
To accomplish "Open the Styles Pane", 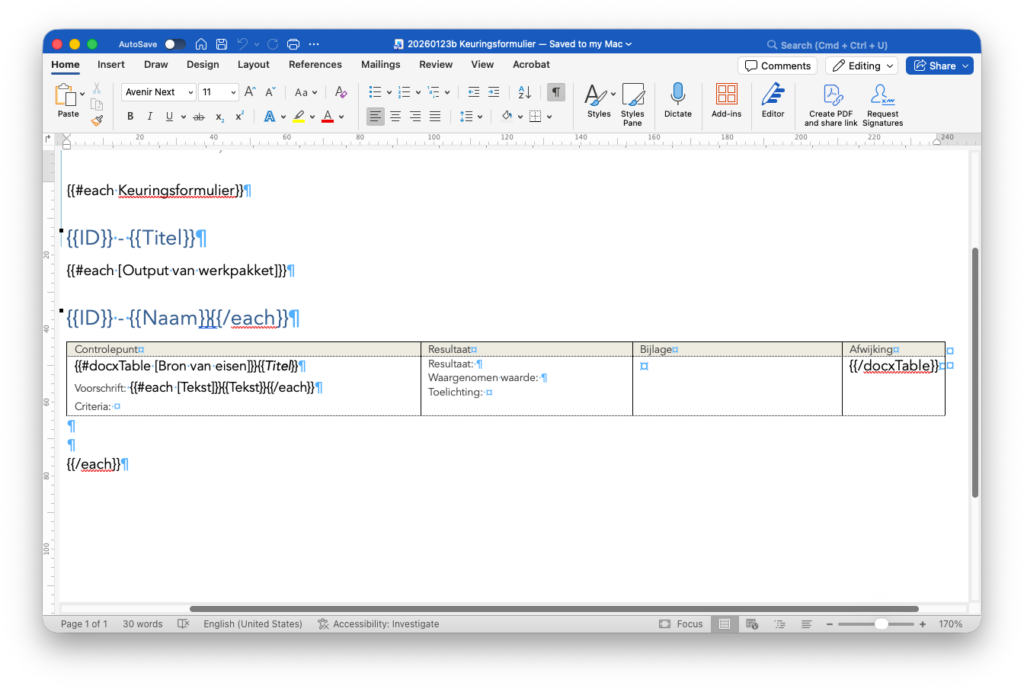I will pyautogui.click(x=632, y=95).
